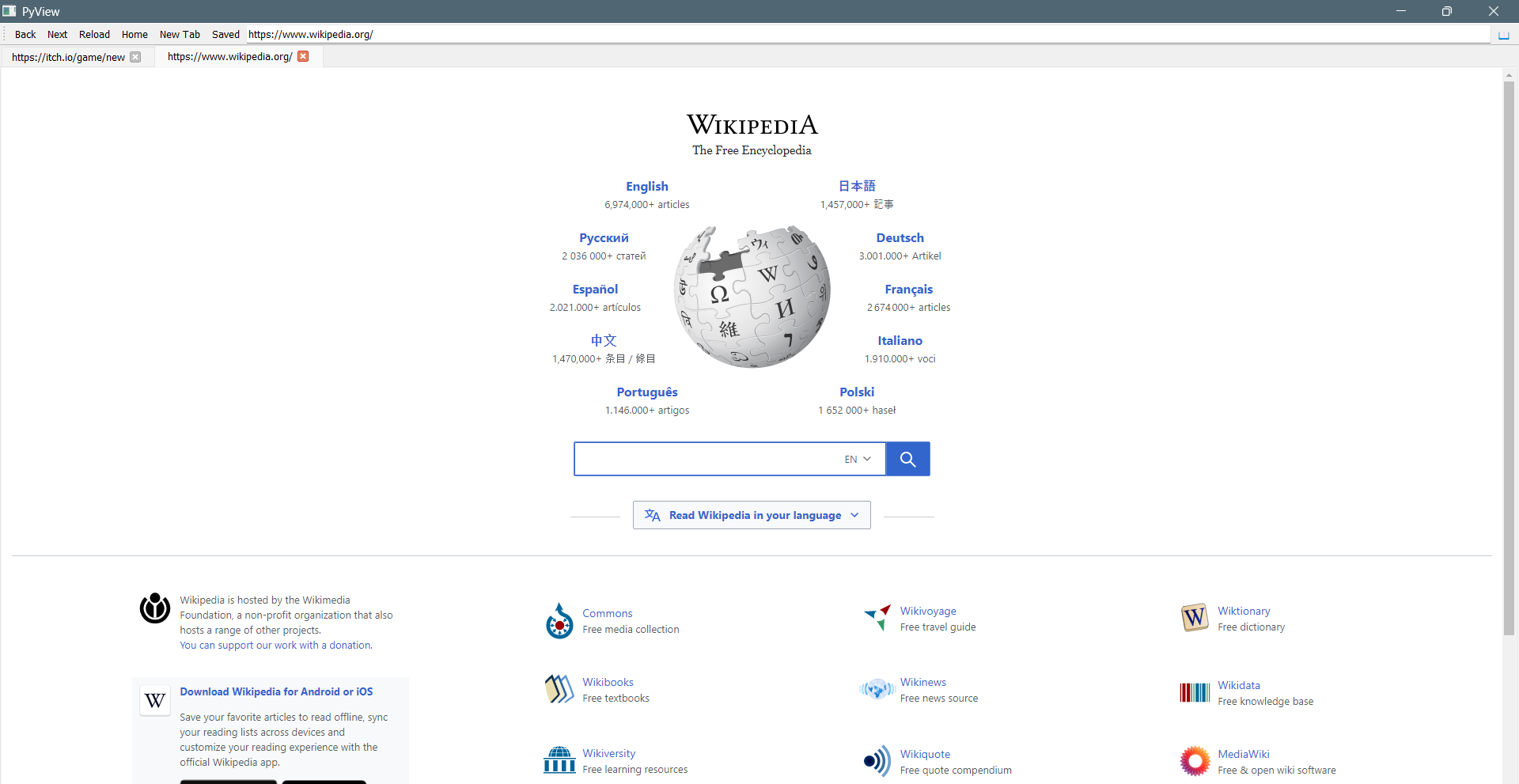Image resolution: width=1519 pixels, height=784 pixels.
Task: Open the Français Wikipedia link
Action: 909,290
